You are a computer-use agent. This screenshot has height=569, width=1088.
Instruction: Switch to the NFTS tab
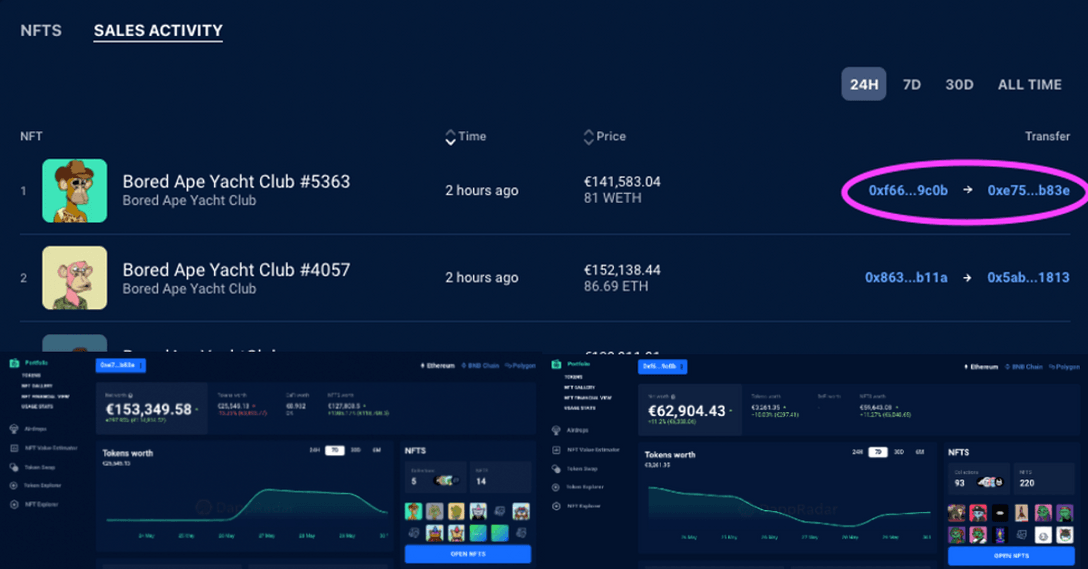tap(41, 31)
